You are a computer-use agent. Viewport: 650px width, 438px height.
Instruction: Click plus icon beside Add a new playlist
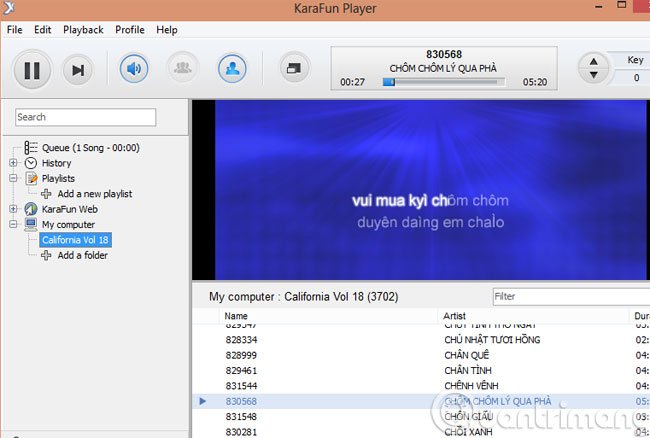click(x=46, y=194)
